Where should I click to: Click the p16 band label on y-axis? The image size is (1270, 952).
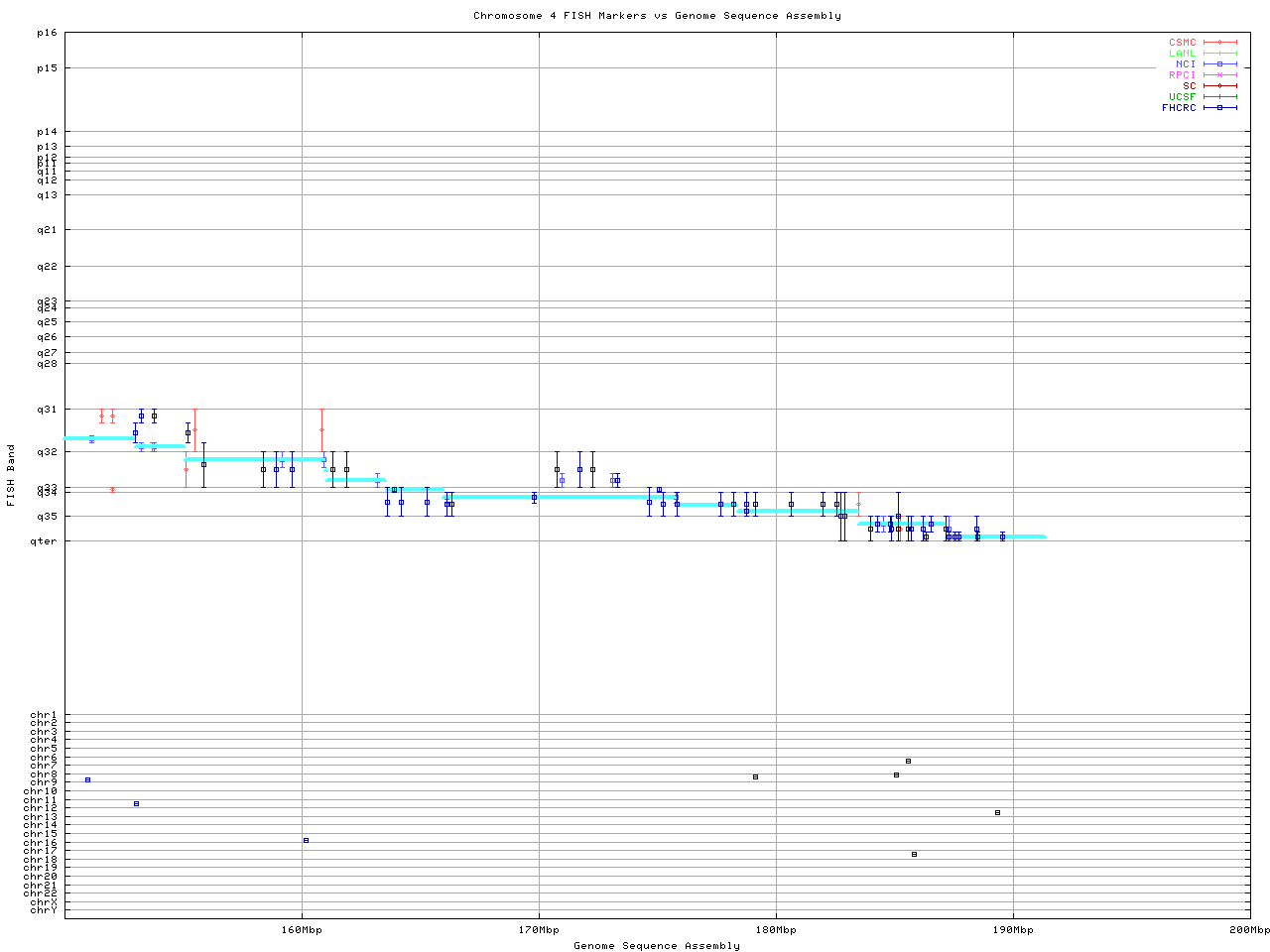(47, 33)
